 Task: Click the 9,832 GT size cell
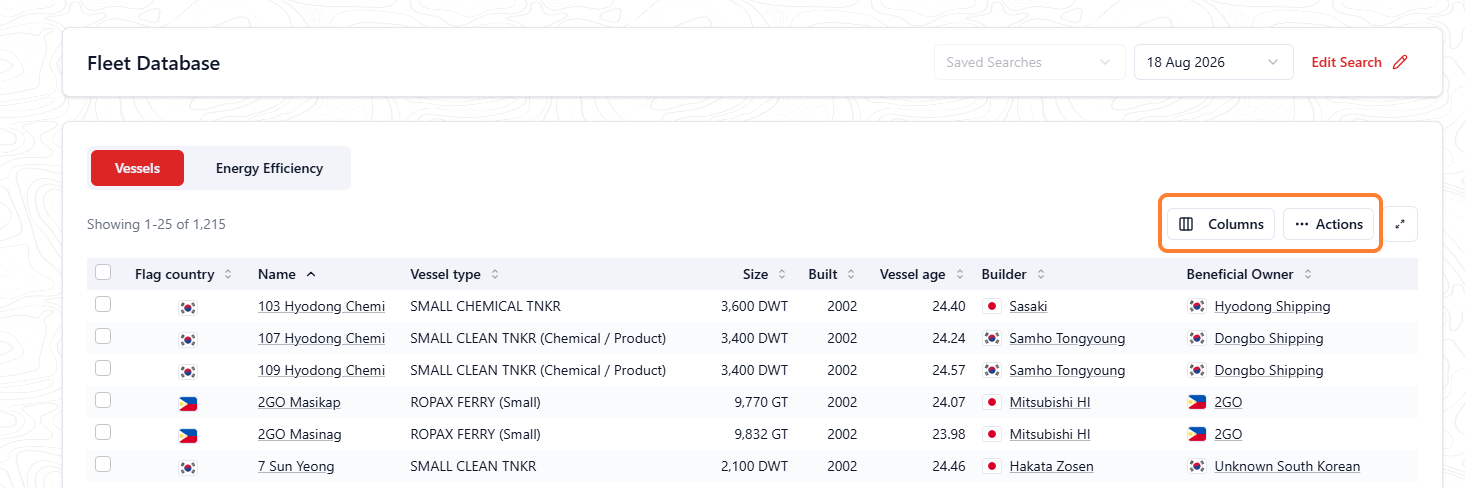point(761,434)
